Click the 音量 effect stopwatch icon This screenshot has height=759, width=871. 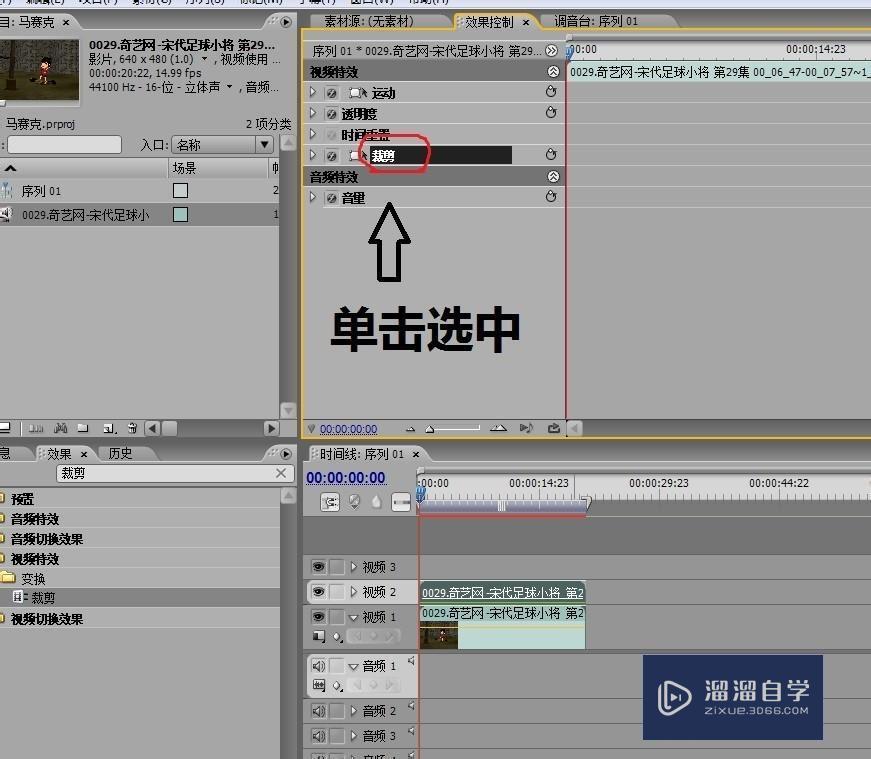point(550,197)
